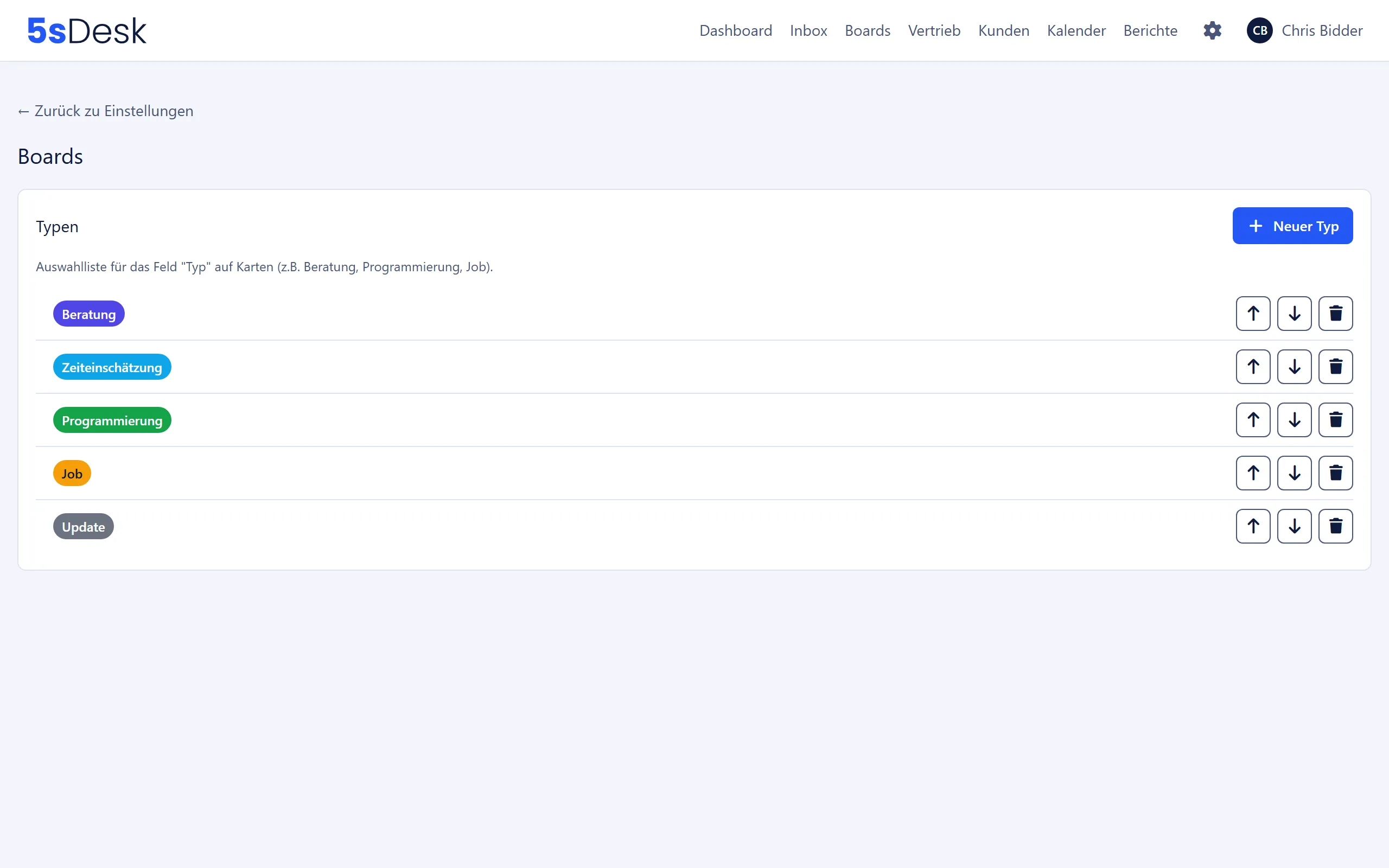Open the Dashboard menu item

click(x=735, y=30)
